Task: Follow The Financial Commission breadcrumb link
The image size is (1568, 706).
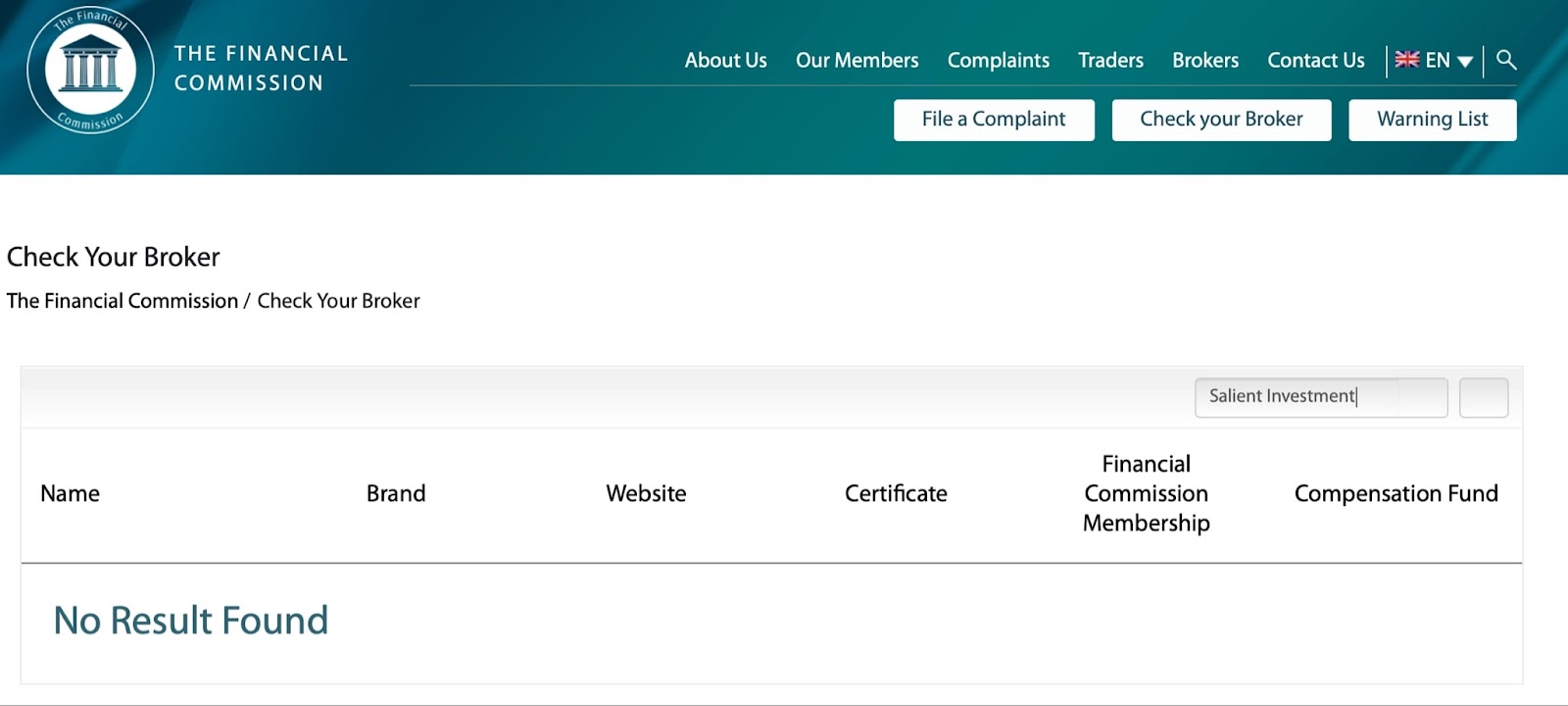Action: coord(122,301)
